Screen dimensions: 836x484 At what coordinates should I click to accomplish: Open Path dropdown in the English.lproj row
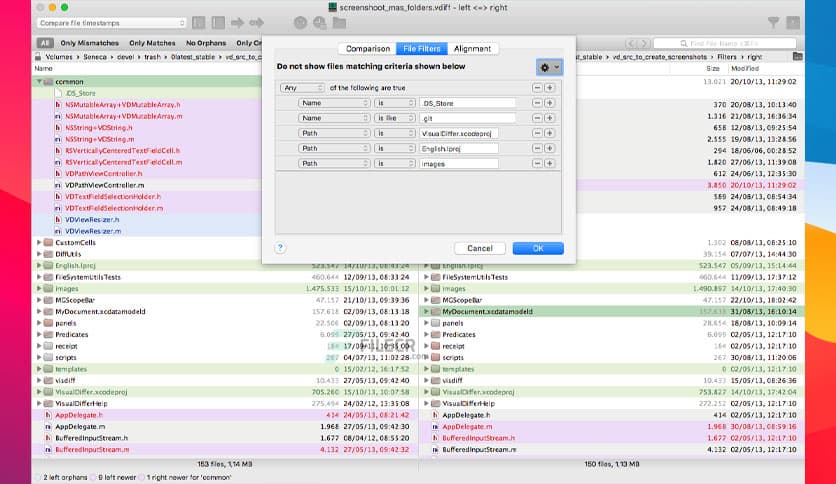(334, 148)
